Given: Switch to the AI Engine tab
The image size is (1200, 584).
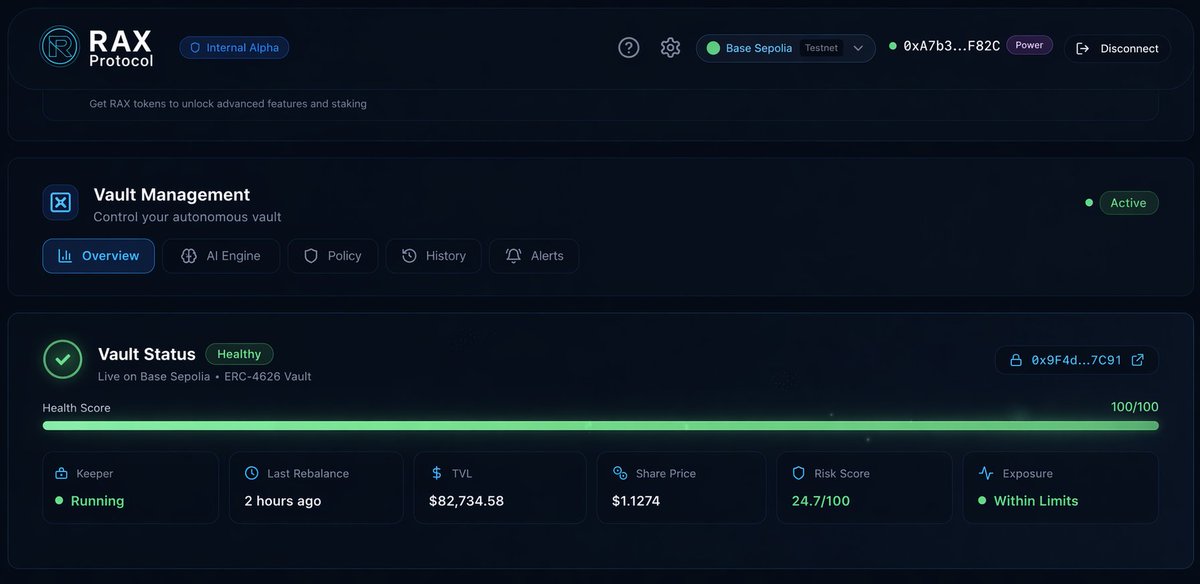Looking at the screenshot, I should tap(221, 256).
